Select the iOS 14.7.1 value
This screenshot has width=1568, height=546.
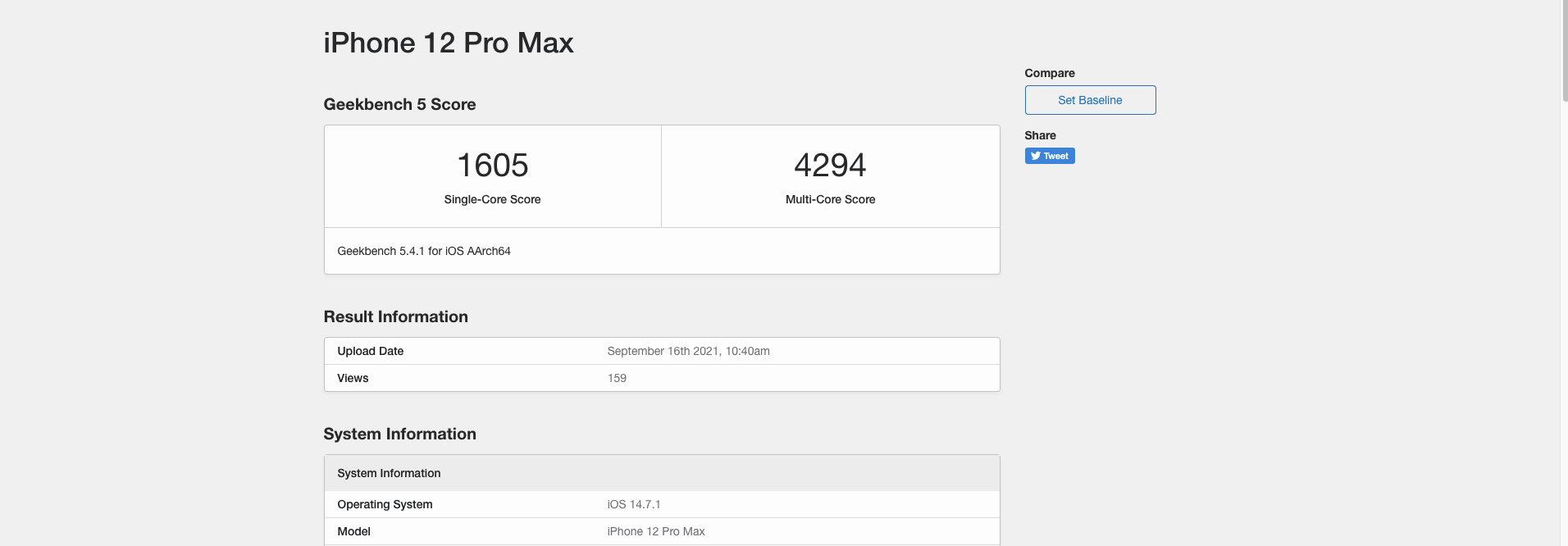pos(634,504)
